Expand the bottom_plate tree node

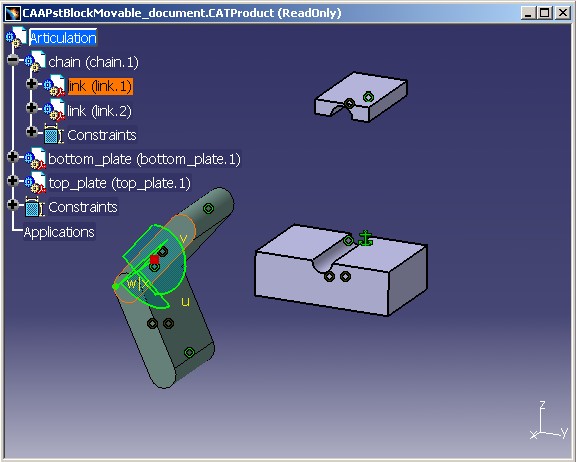pos(13,157)
